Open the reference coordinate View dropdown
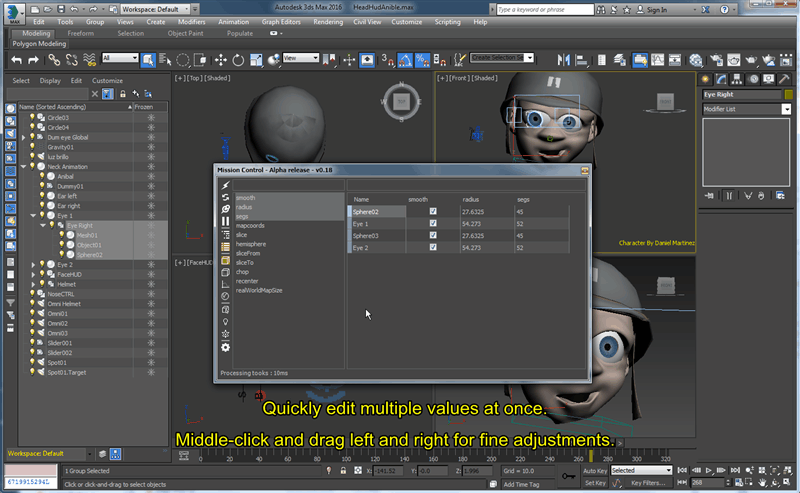Viewport: 800px width, 493px height. tap(301, 58)
